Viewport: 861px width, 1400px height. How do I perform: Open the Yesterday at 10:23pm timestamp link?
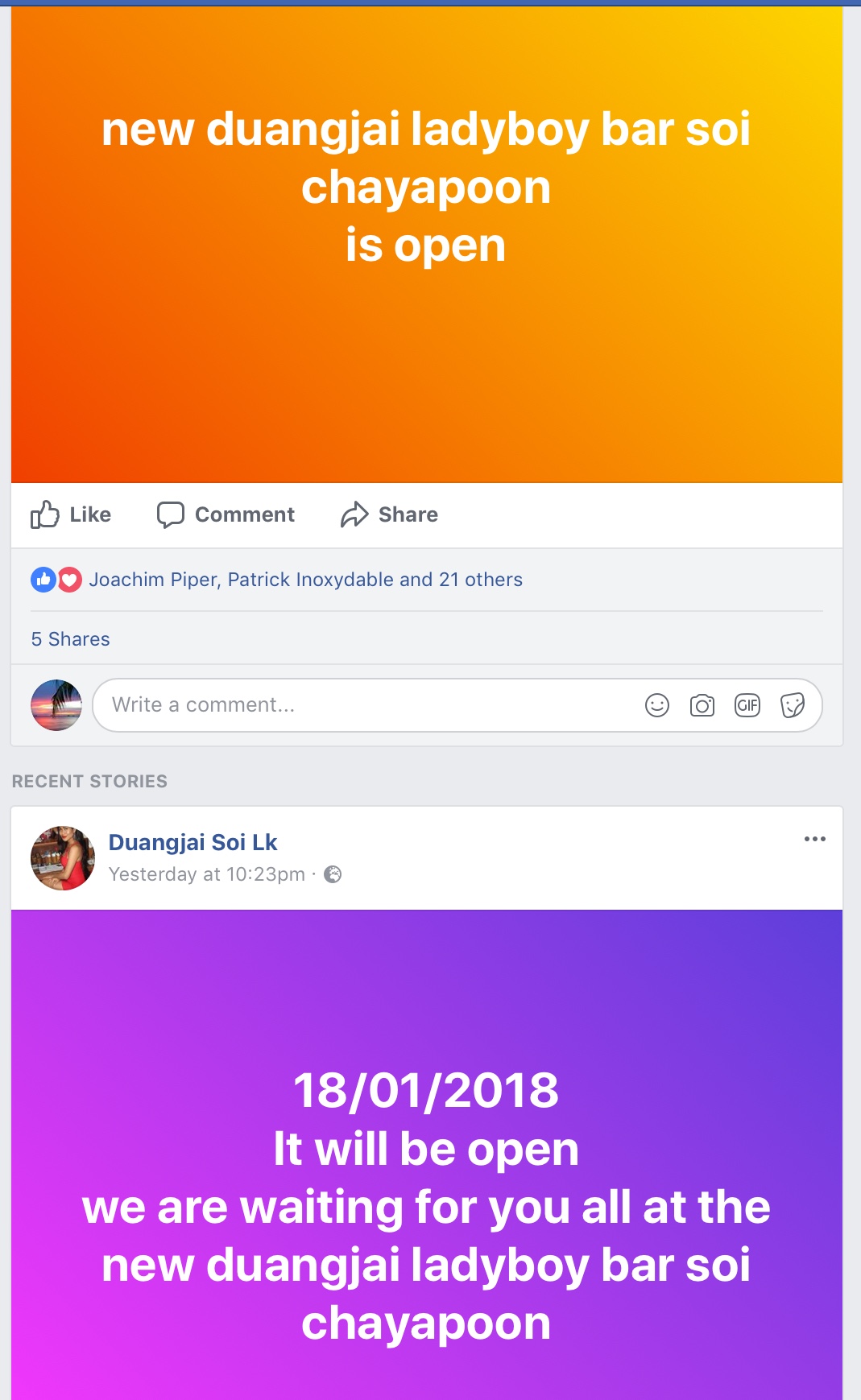(207, 874)
